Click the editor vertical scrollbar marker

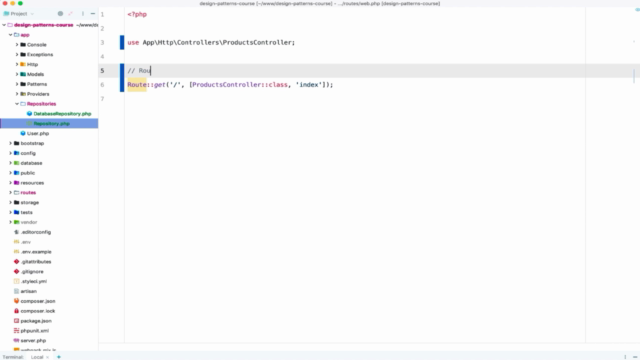click(x=634, y=76)
